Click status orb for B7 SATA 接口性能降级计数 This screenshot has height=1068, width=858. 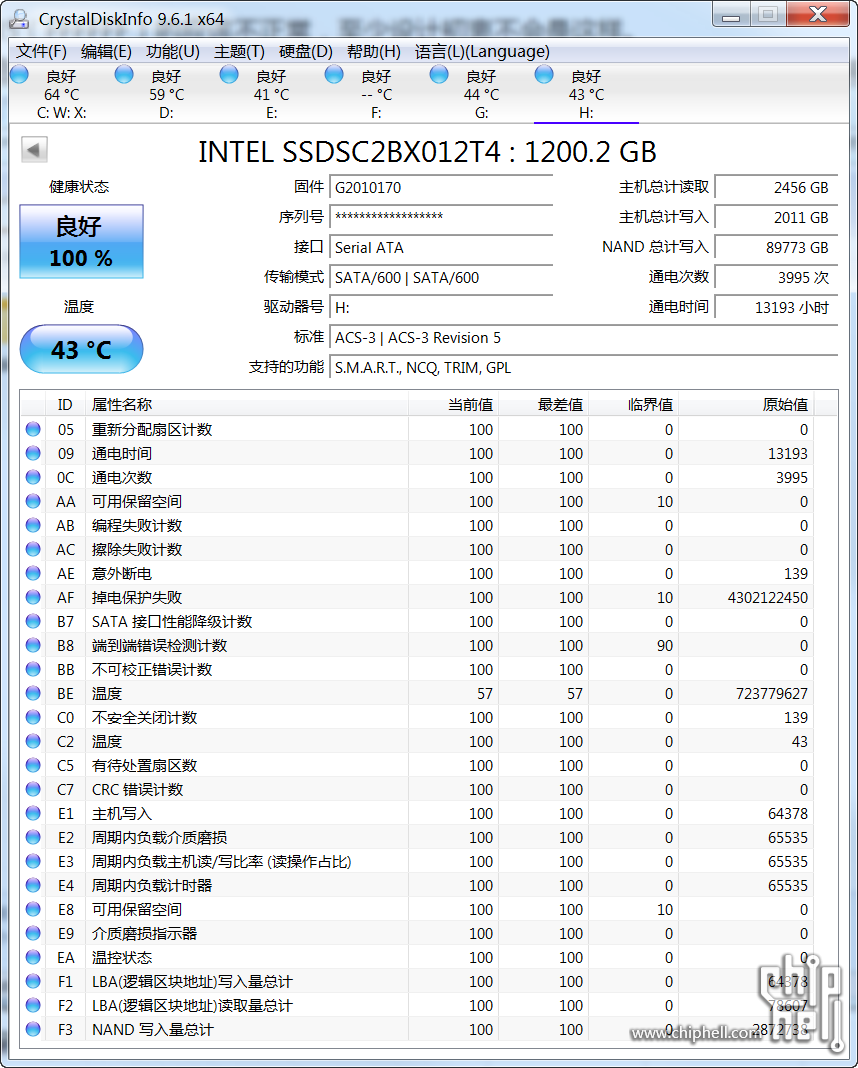(x=33, y=621)
